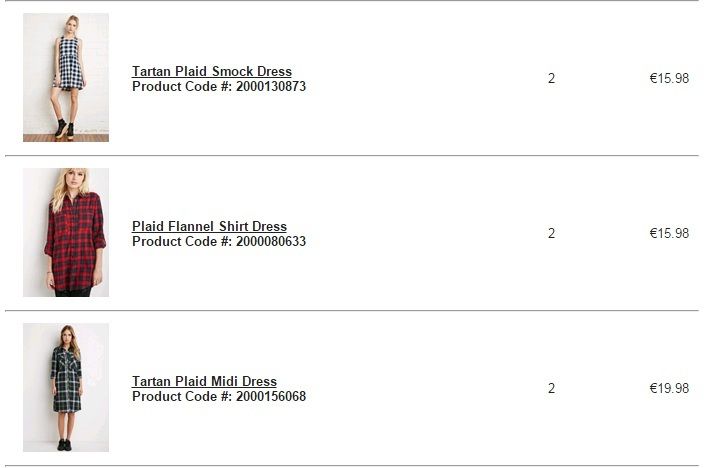Select product code number 2000130873

coord(271,87)
